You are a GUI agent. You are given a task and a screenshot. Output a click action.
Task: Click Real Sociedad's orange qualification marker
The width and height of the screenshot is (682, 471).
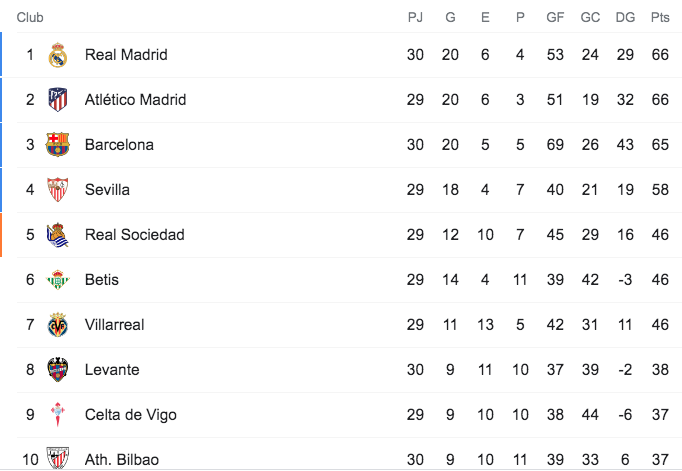point(2,235)
